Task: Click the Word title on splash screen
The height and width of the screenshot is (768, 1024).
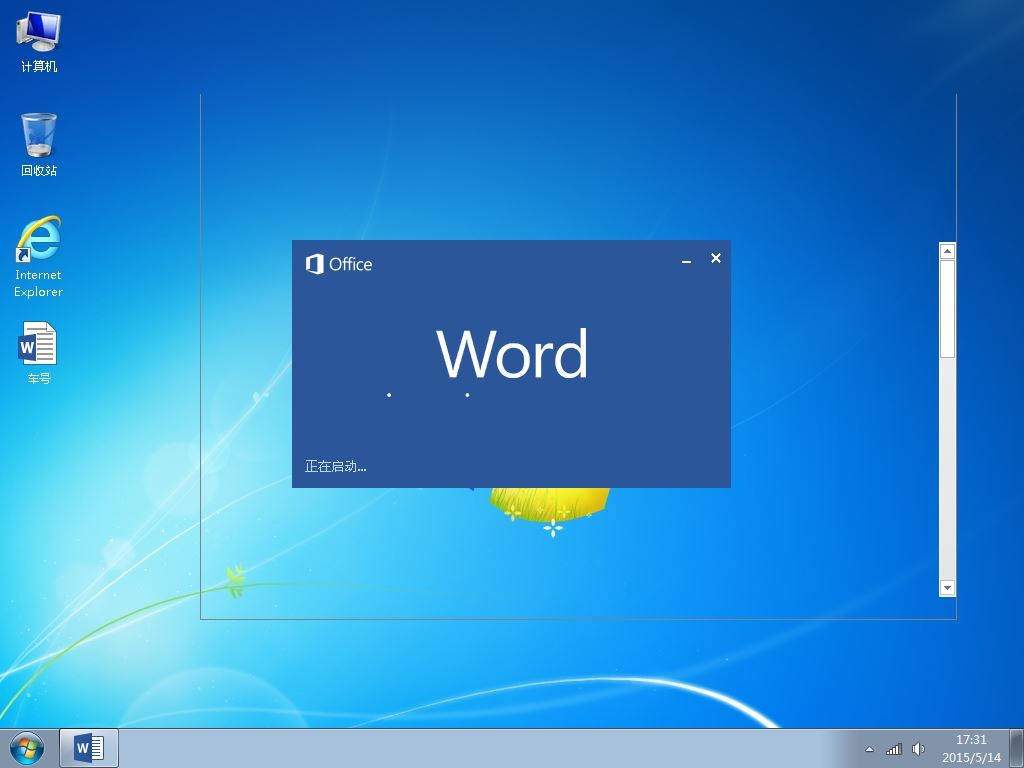Action: pyautogui.click(x=513, y=353)
